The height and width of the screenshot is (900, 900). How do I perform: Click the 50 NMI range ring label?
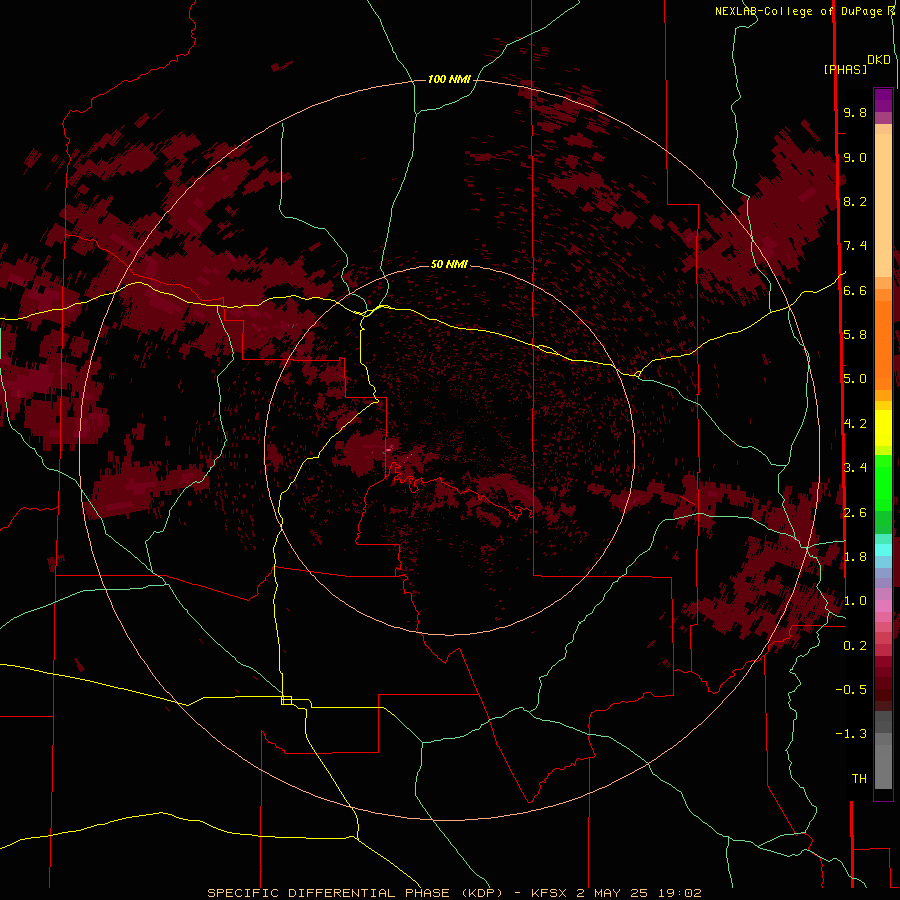449,264
